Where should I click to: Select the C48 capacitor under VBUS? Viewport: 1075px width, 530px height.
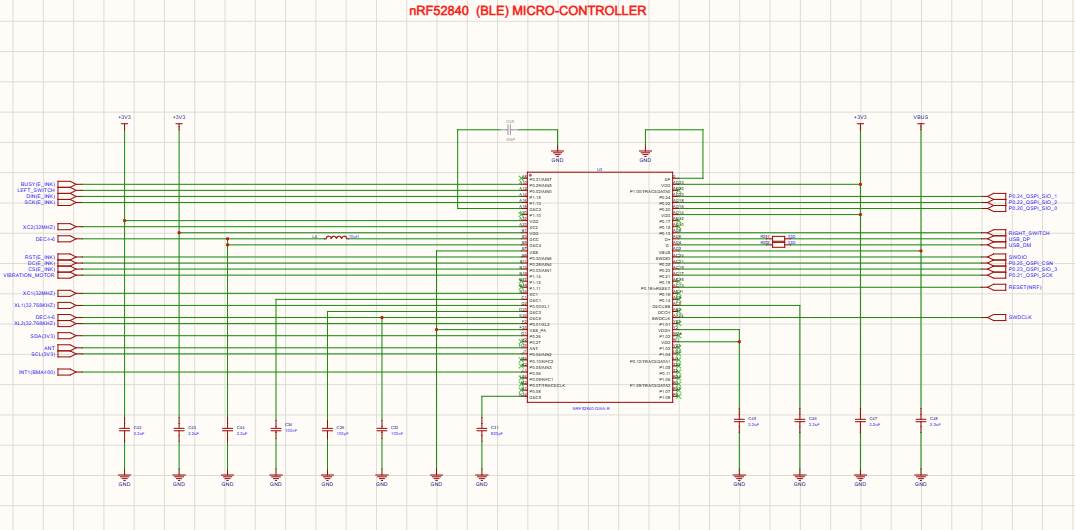click(x=920, y=420)
